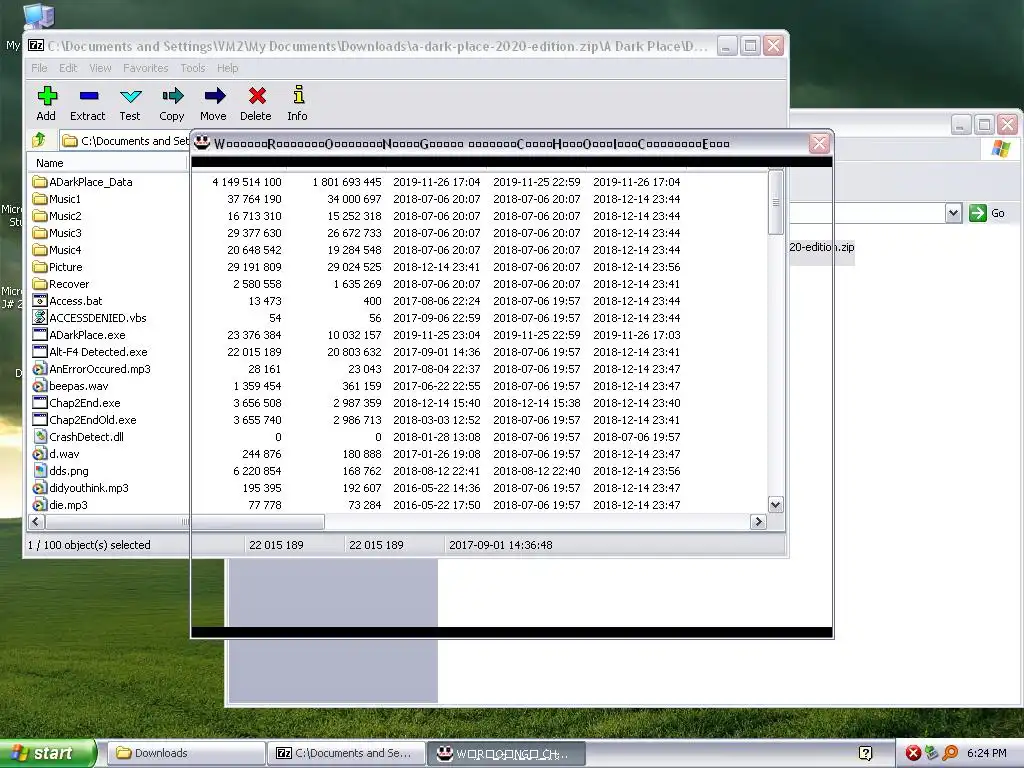Image resolution: width=1024 pixels, height=768 pixels.
Task: Click the Add toolbar icon
Action: pyautogui.click(x=46, y=97)
